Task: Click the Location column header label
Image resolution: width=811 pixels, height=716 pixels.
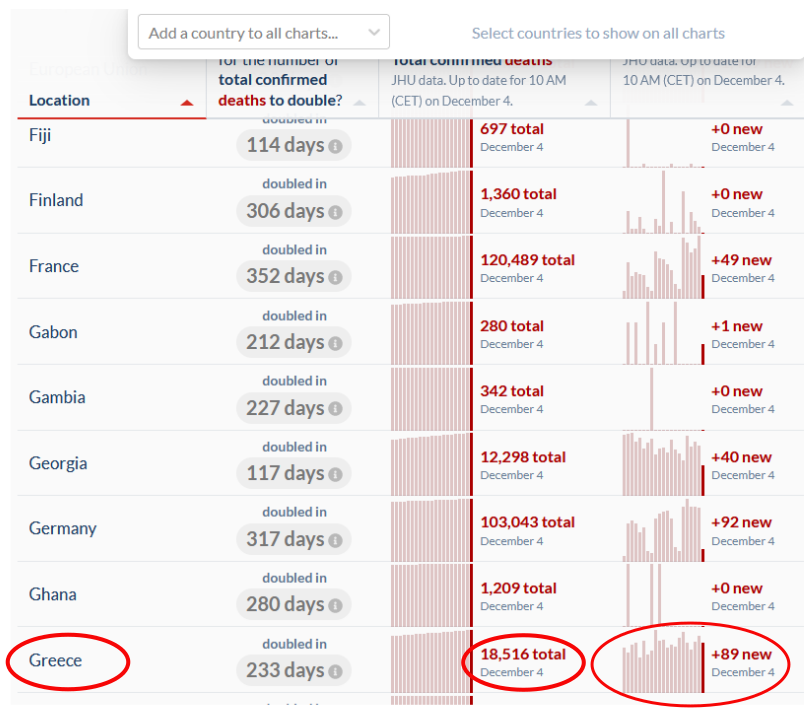Action: tap(59, 100)
